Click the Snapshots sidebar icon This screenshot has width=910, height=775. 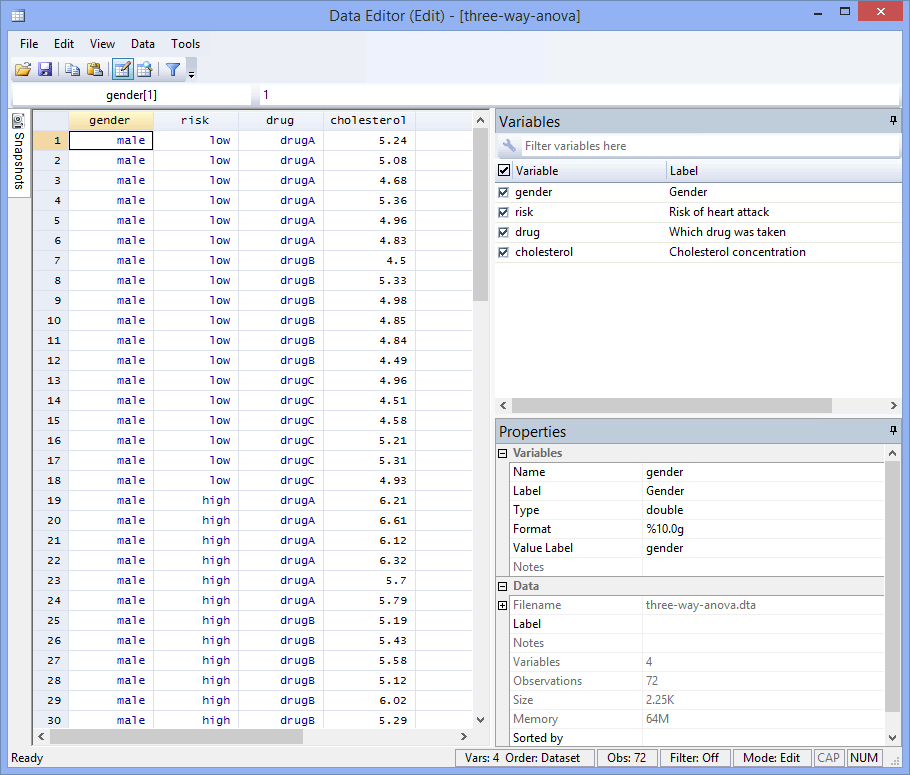17,120
